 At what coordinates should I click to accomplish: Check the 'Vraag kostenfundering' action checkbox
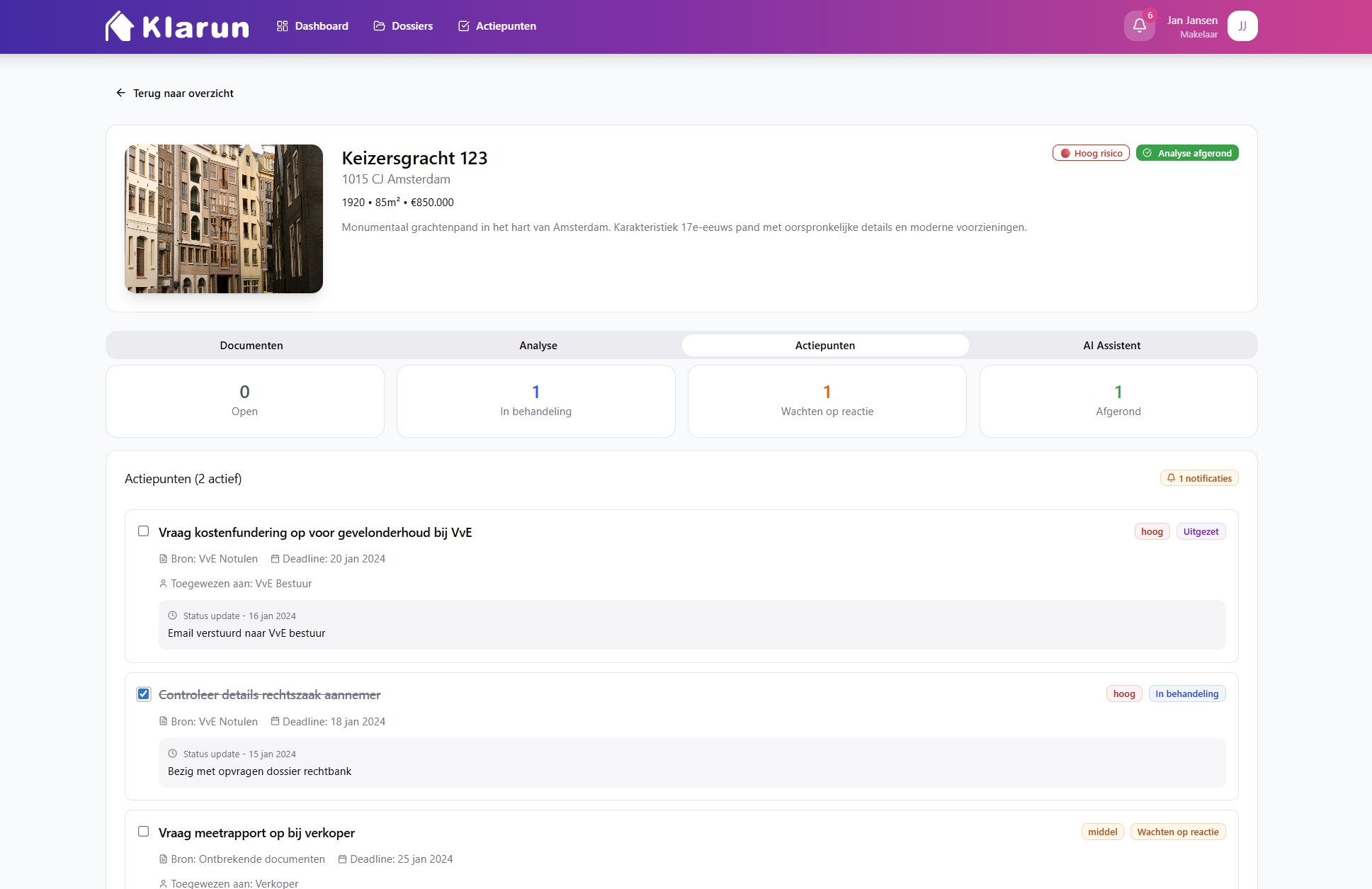[143, 531]
